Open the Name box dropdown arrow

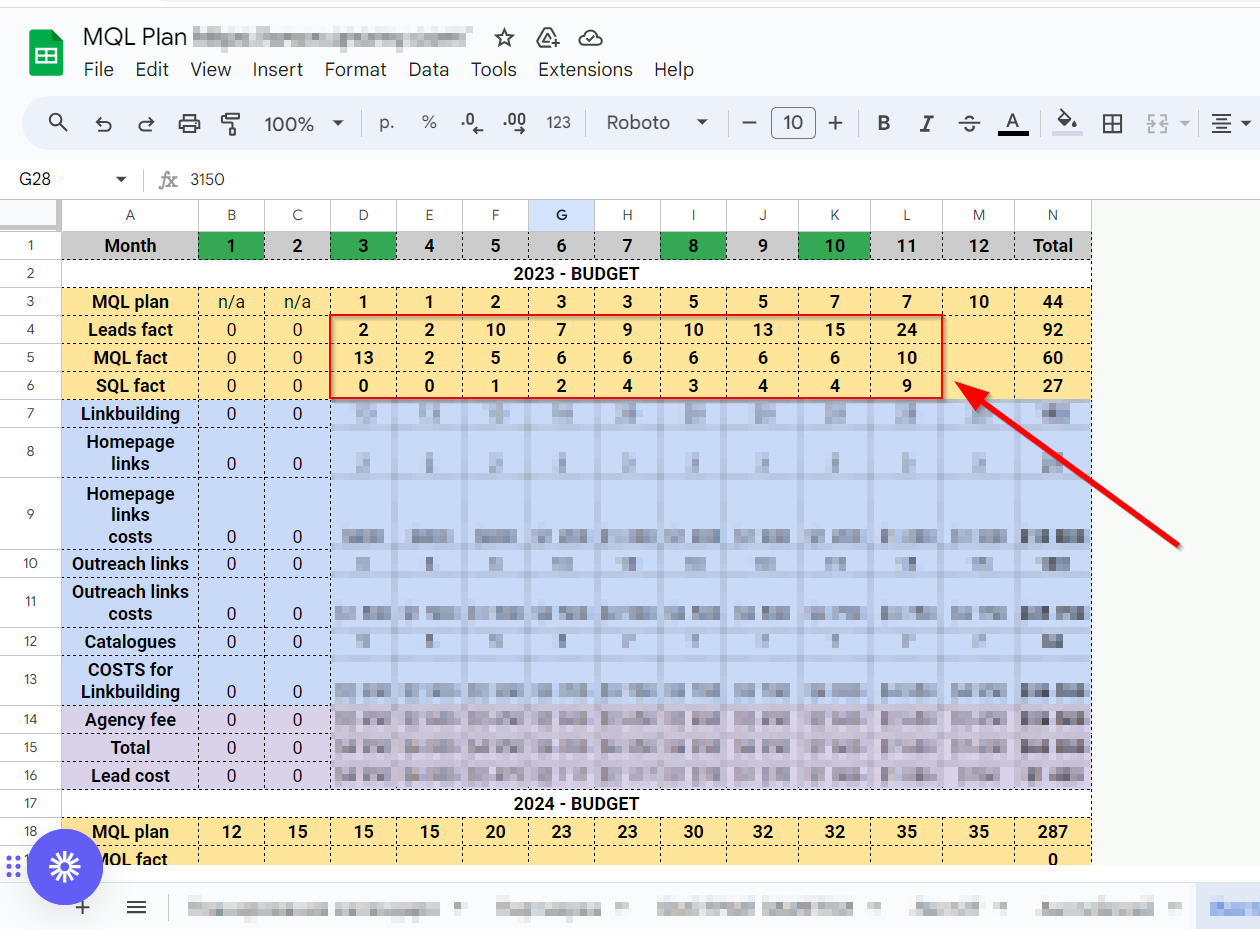(122, 180)
